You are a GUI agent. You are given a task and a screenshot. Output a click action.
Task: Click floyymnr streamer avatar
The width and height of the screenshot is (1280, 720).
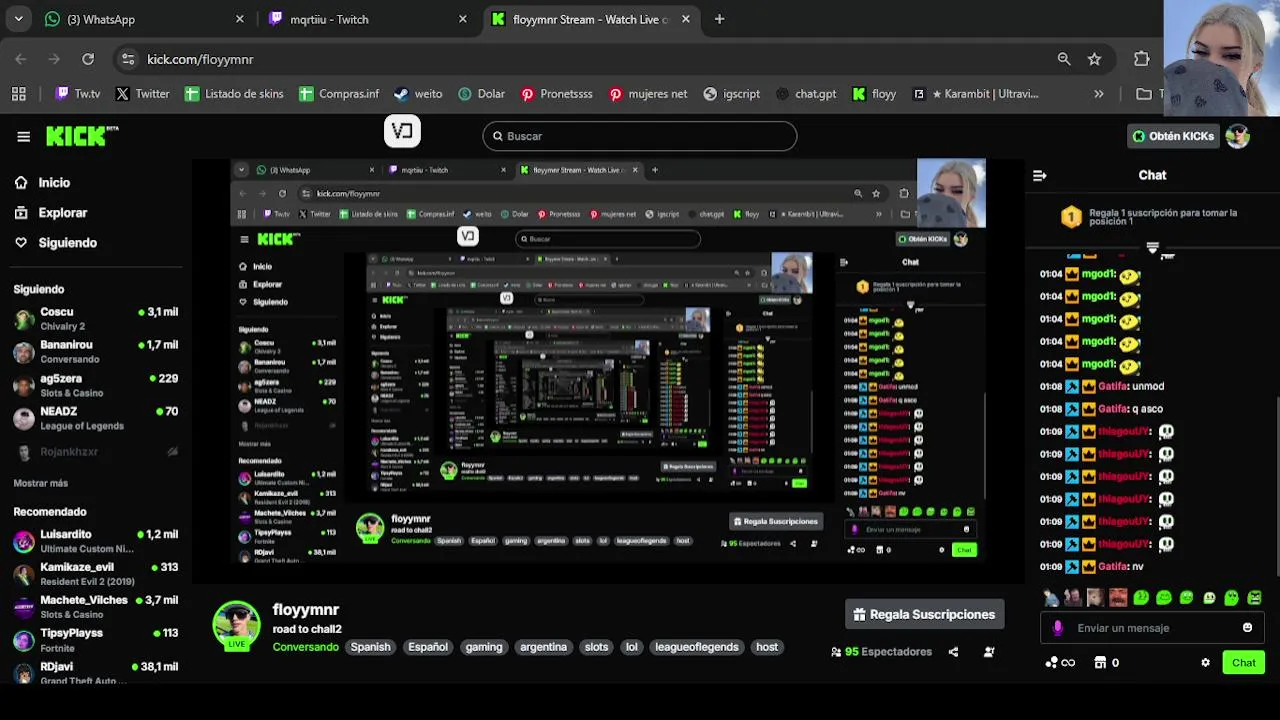(237, 626)
